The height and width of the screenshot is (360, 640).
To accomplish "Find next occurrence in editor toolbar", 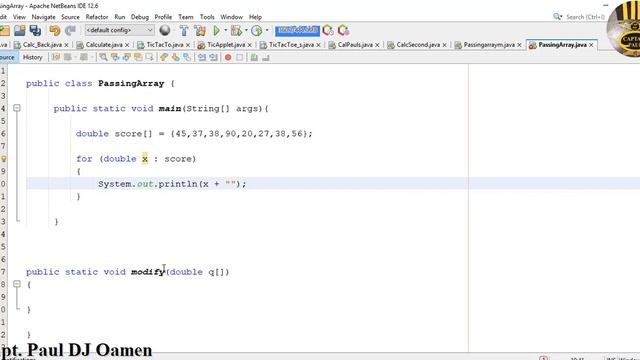I will tap(127, 57).
